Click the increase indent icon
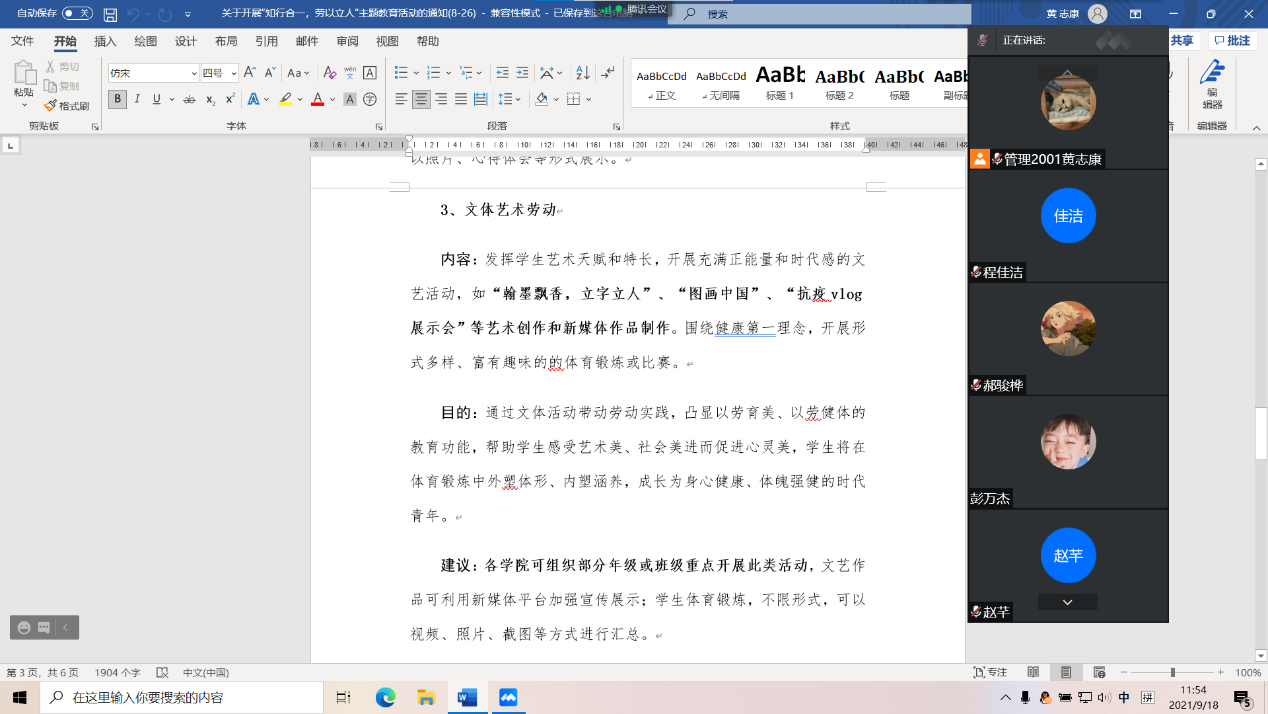The image size is (1268, 714). (x=522, y=73)
